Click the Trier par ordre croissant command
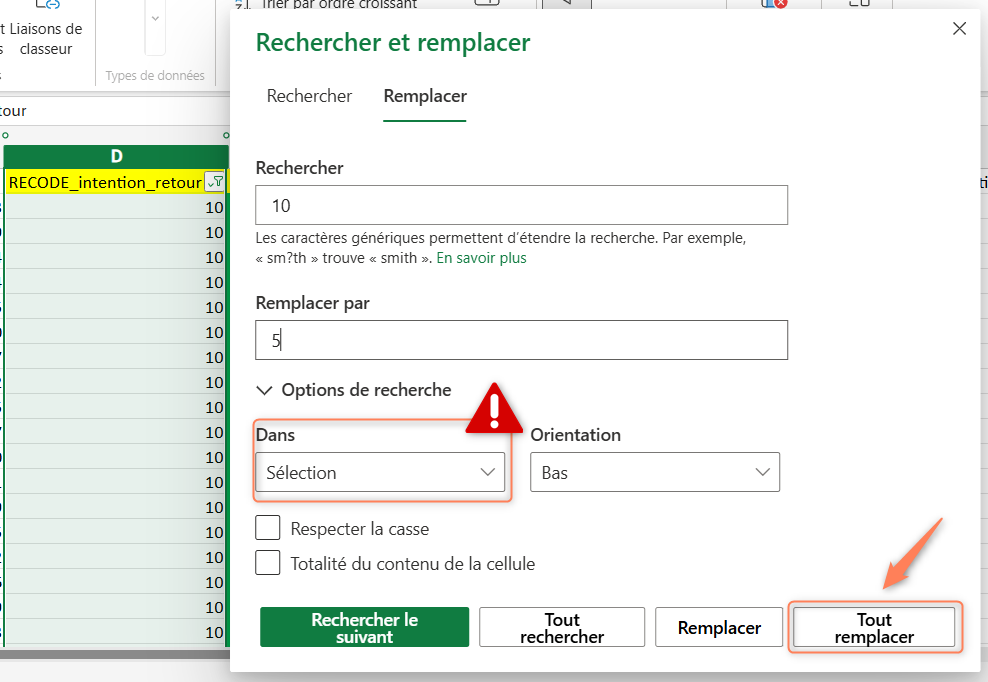Image resolution: width=988 pixels, height=682 pixels. click(x=338, y=5)
